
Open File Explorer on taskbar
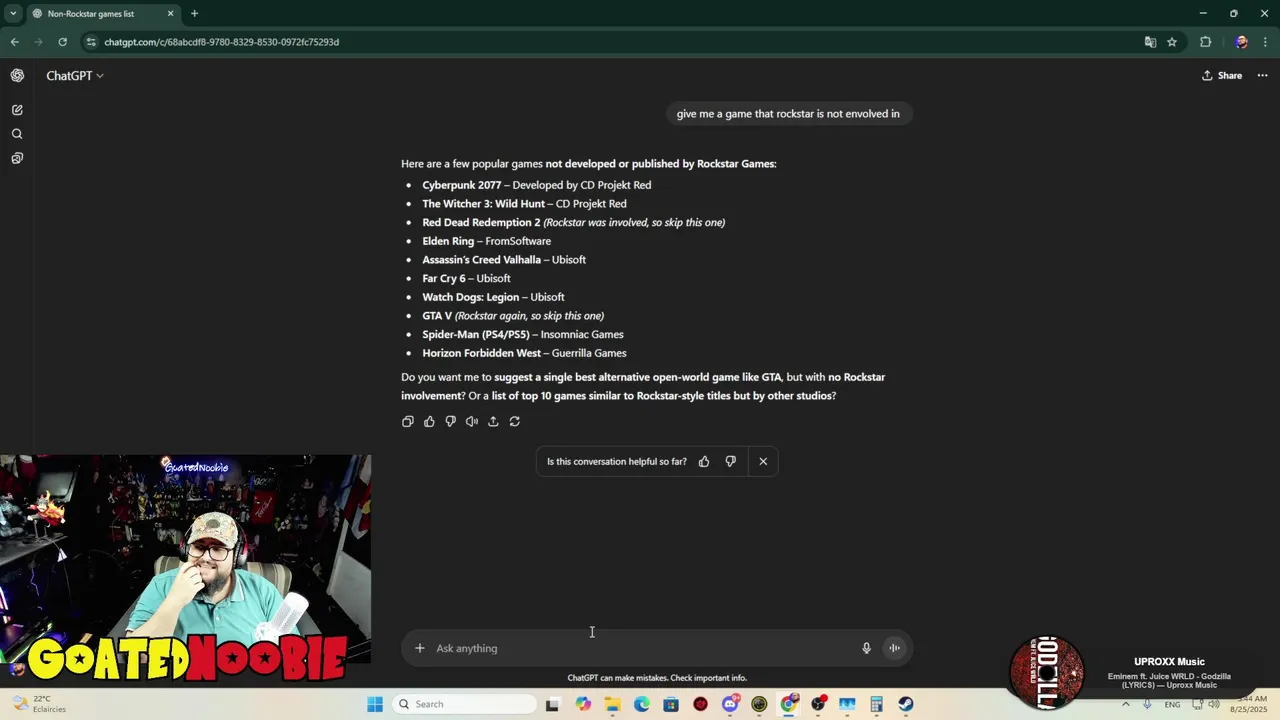612,704
